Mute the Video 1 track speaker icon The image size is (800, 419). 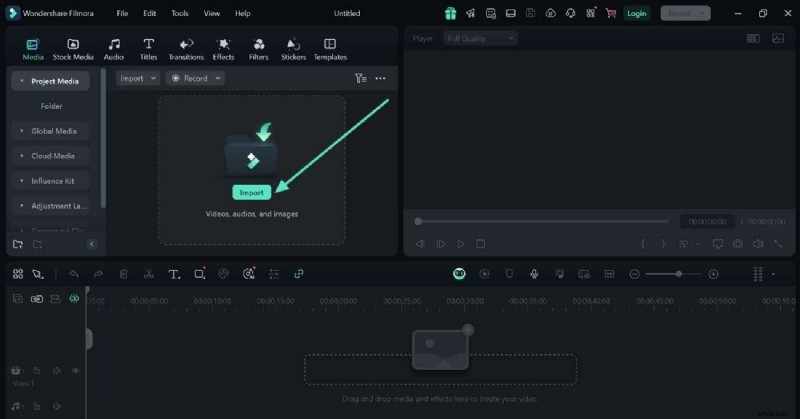tap(55, 370)
